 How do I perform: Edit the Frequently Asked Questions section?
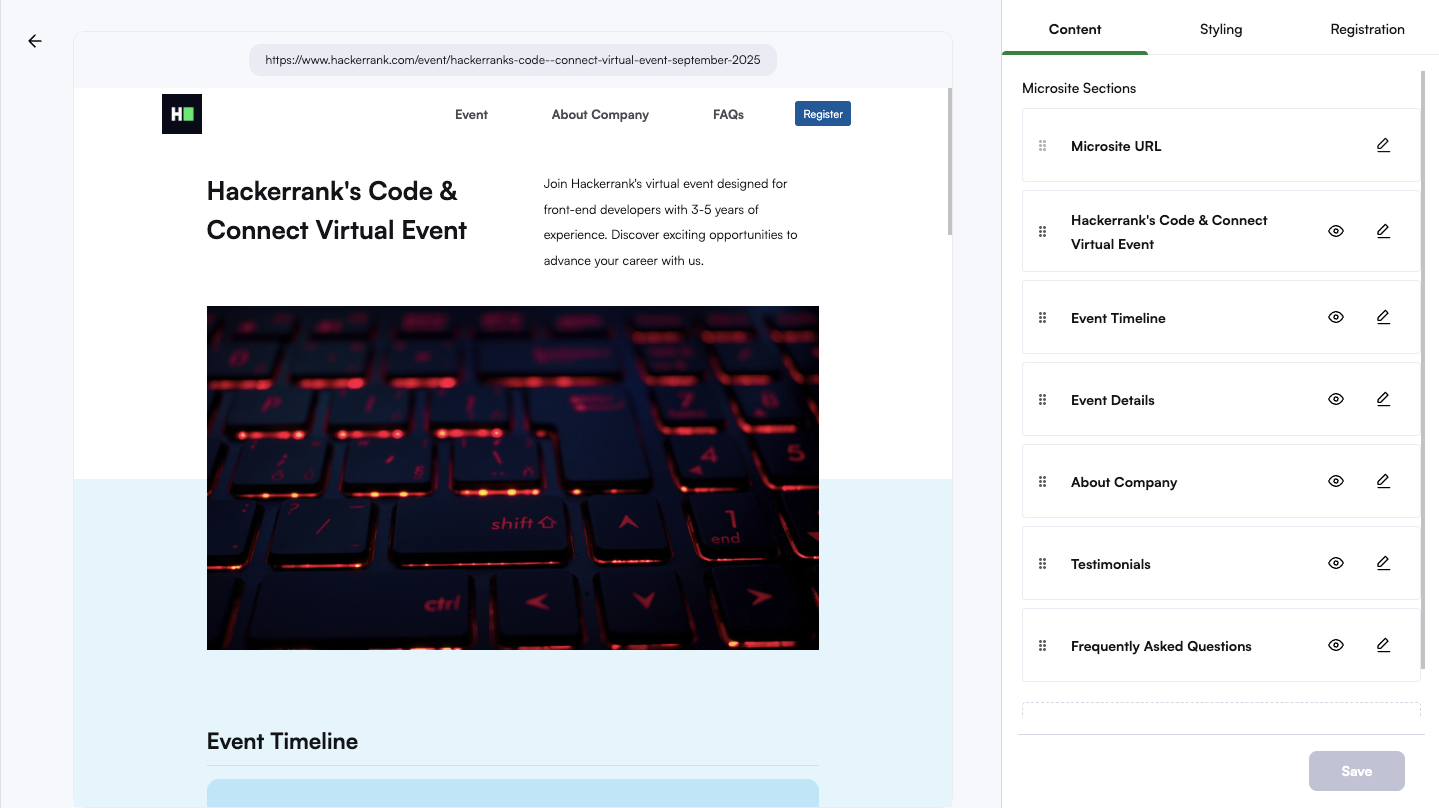pyautogui.click(x=1383, y=645)
